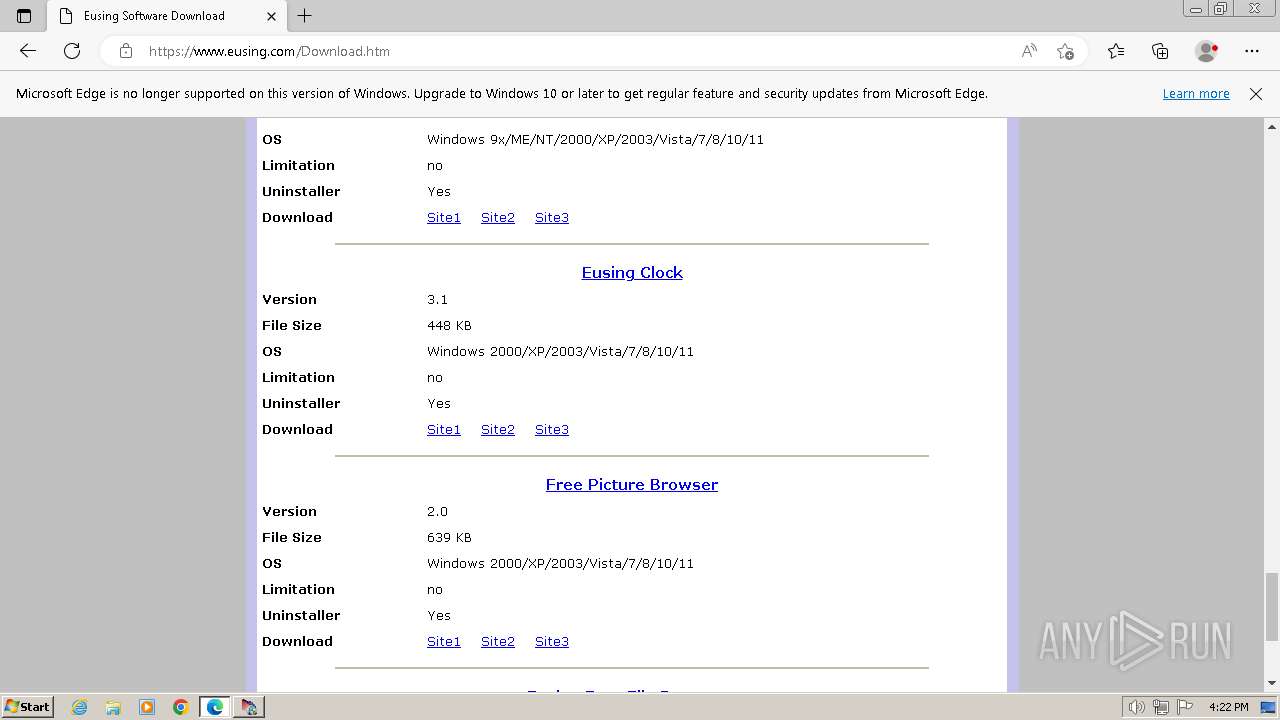This screenshot has height=720, width=1280.
Task: Download Eusing Clock from Site2
Action: (498, 430)
